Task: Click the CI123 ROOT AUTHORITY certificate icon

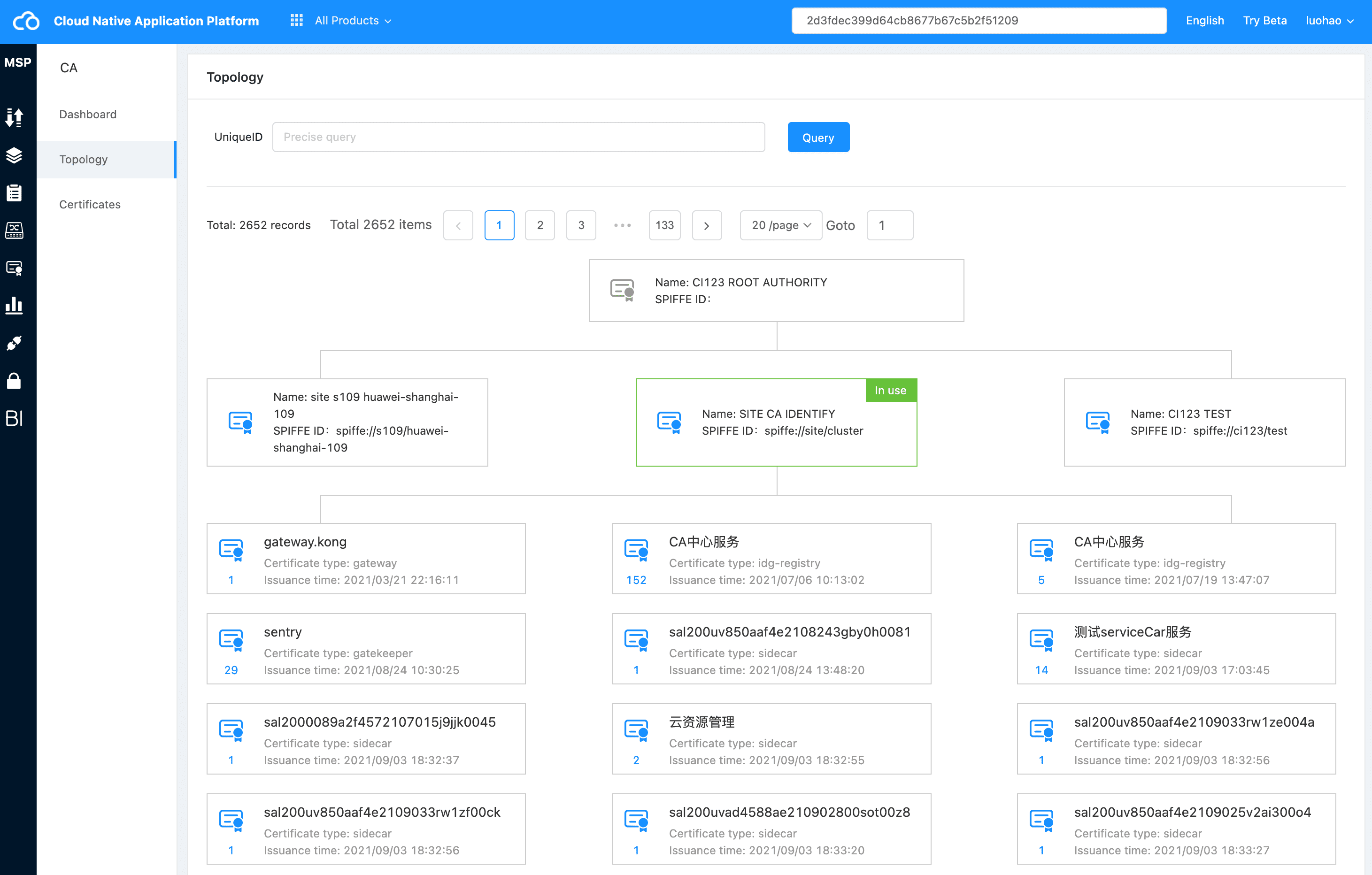Action: pyautogui.click(x=622, y=290)
